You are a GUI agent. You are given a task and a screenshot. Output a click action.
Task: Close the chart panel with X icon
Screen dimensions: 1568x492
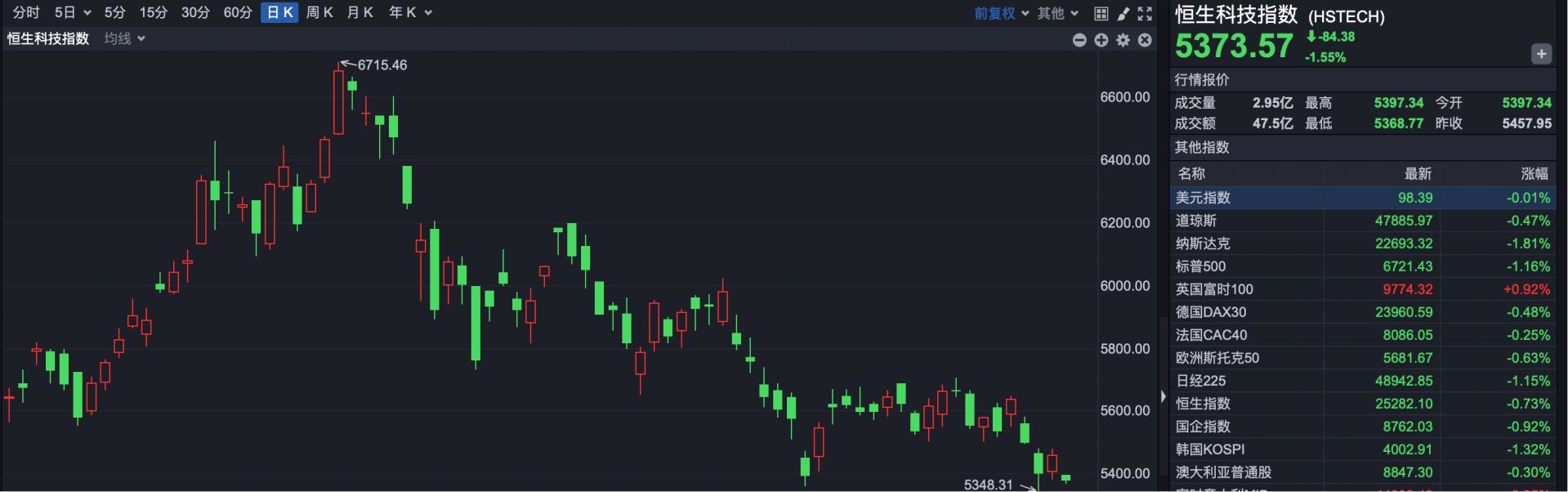[1145, 40]
